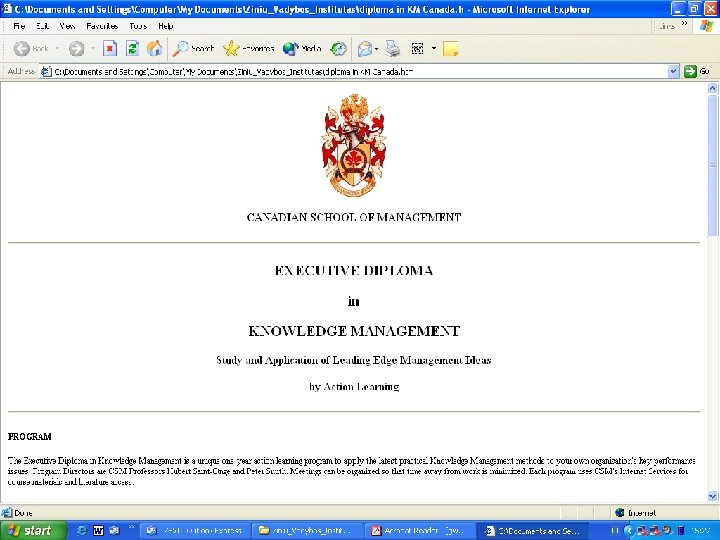
Task: Open the View menu
Action: click(67, 26)
